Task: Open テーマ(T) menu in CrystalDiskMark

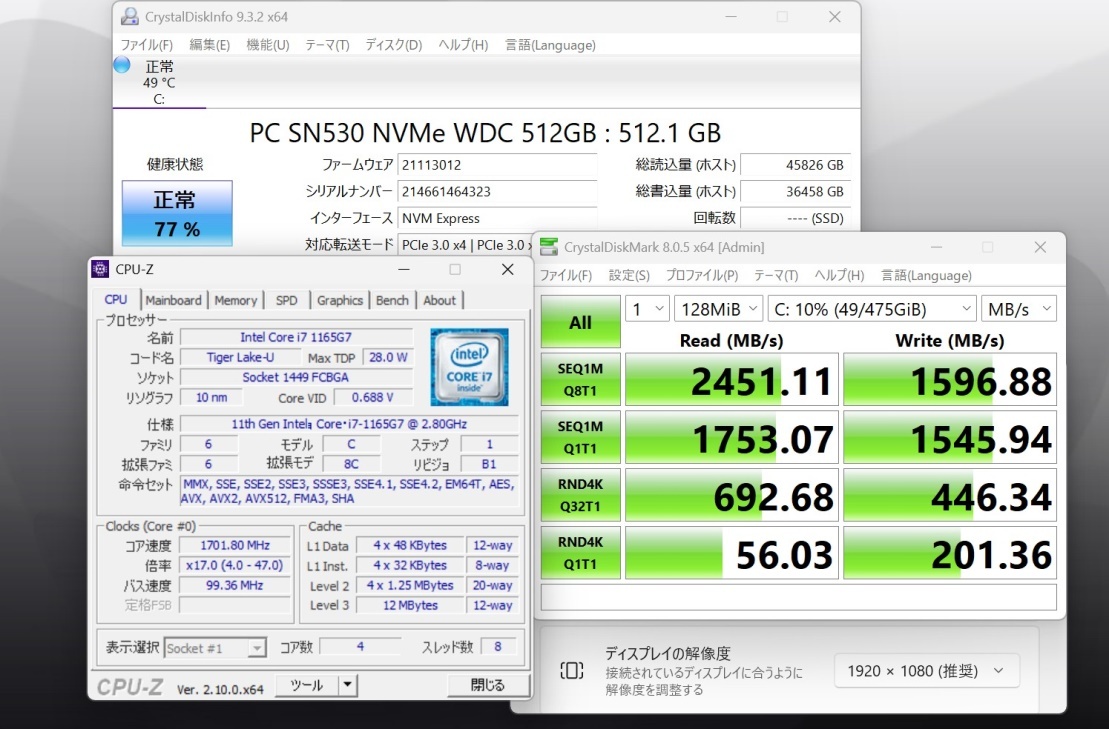Action: (776, 276)
